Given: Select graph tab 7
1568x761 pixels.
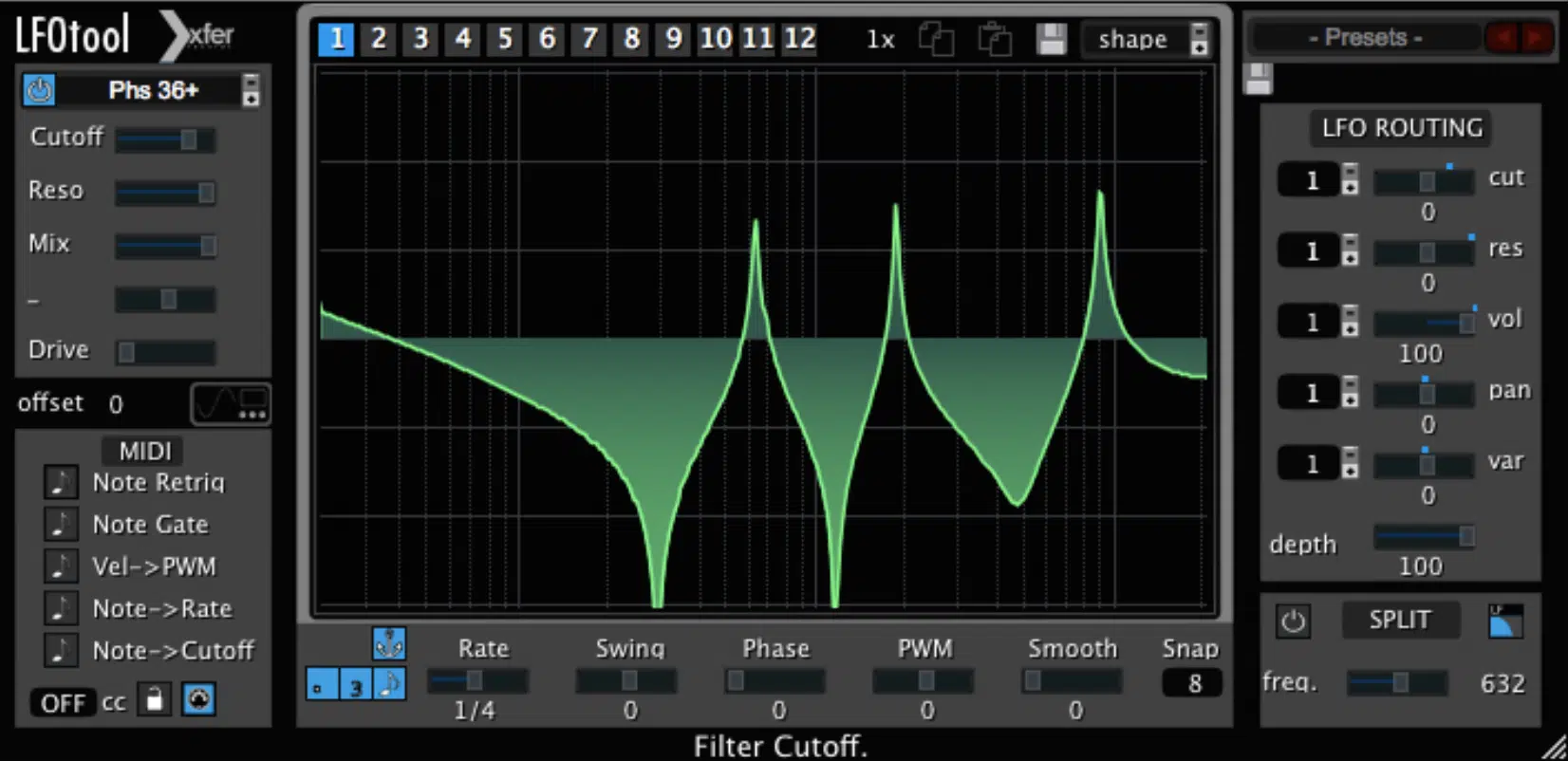Looking at the screenshot, I should (589, 39).
